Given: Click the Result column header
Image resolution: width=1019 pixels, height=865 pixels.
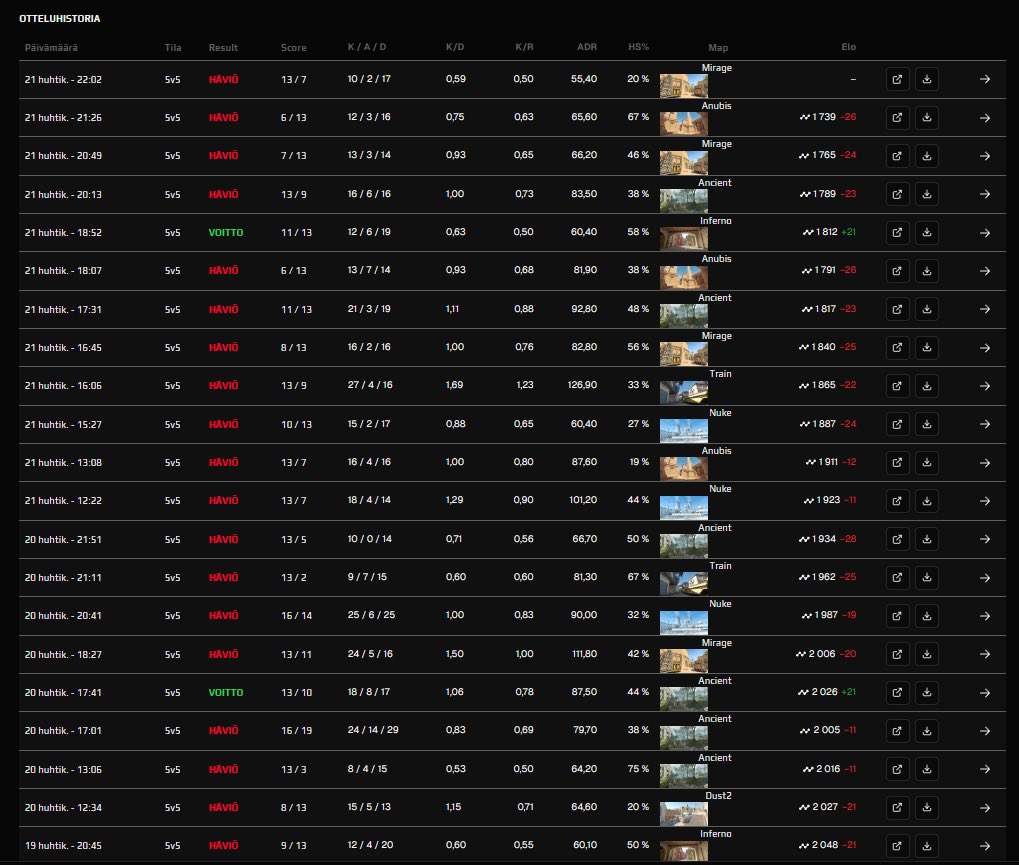Looking at the screenshot, I should [223, 47].
